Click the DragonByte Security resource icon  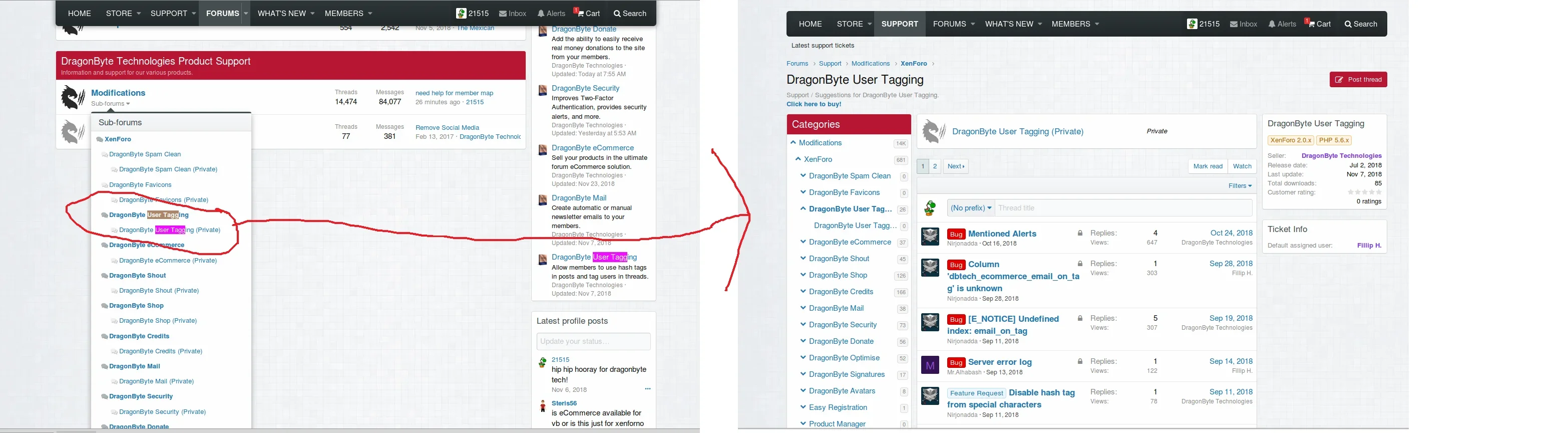[543, 91]
